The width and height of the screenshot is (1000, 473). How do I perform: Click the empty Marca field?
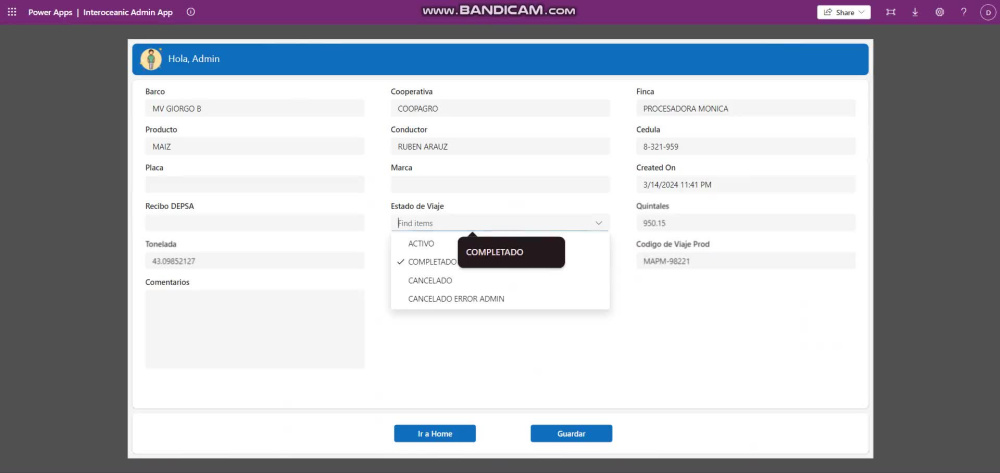(501, 185)
